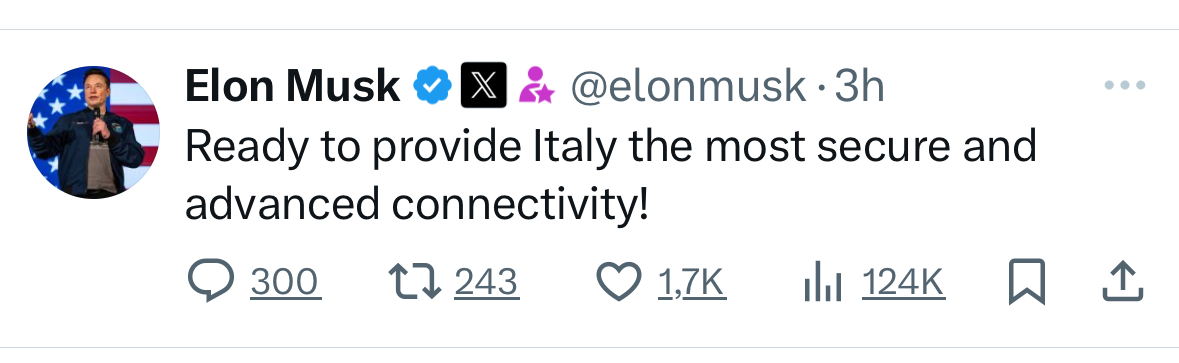The image size is (1179, 363).
Task: Click the views bar chart icon
Action: [823, 283]
